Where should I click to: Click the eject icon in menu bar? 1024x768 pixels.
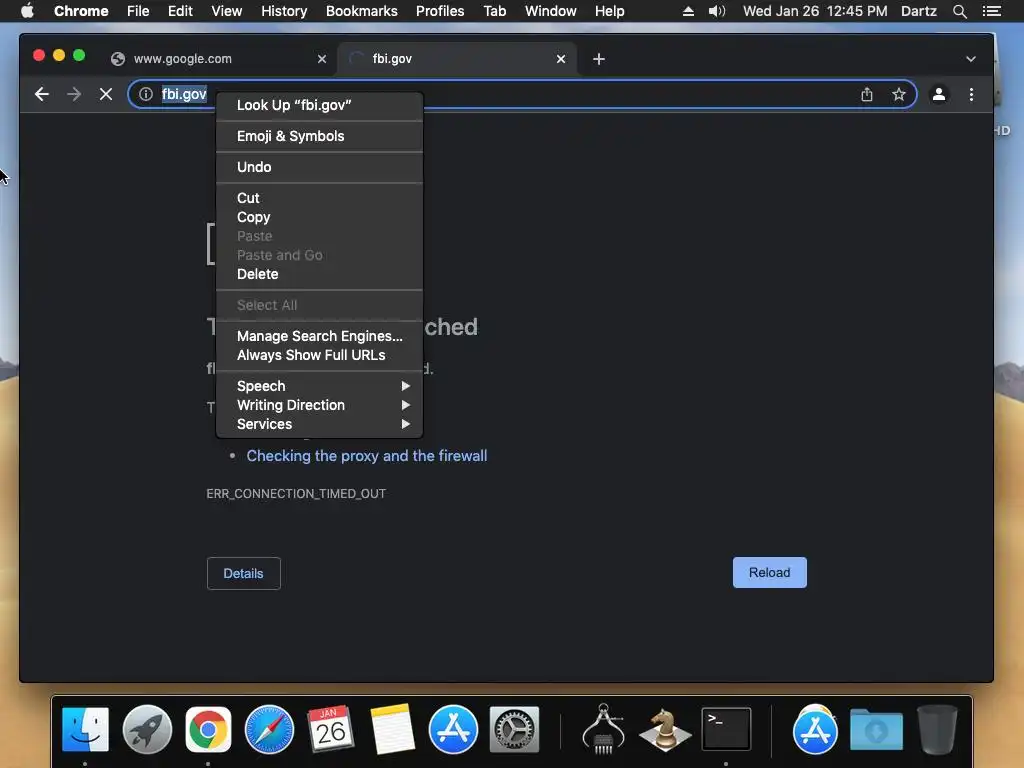point(688,11)
